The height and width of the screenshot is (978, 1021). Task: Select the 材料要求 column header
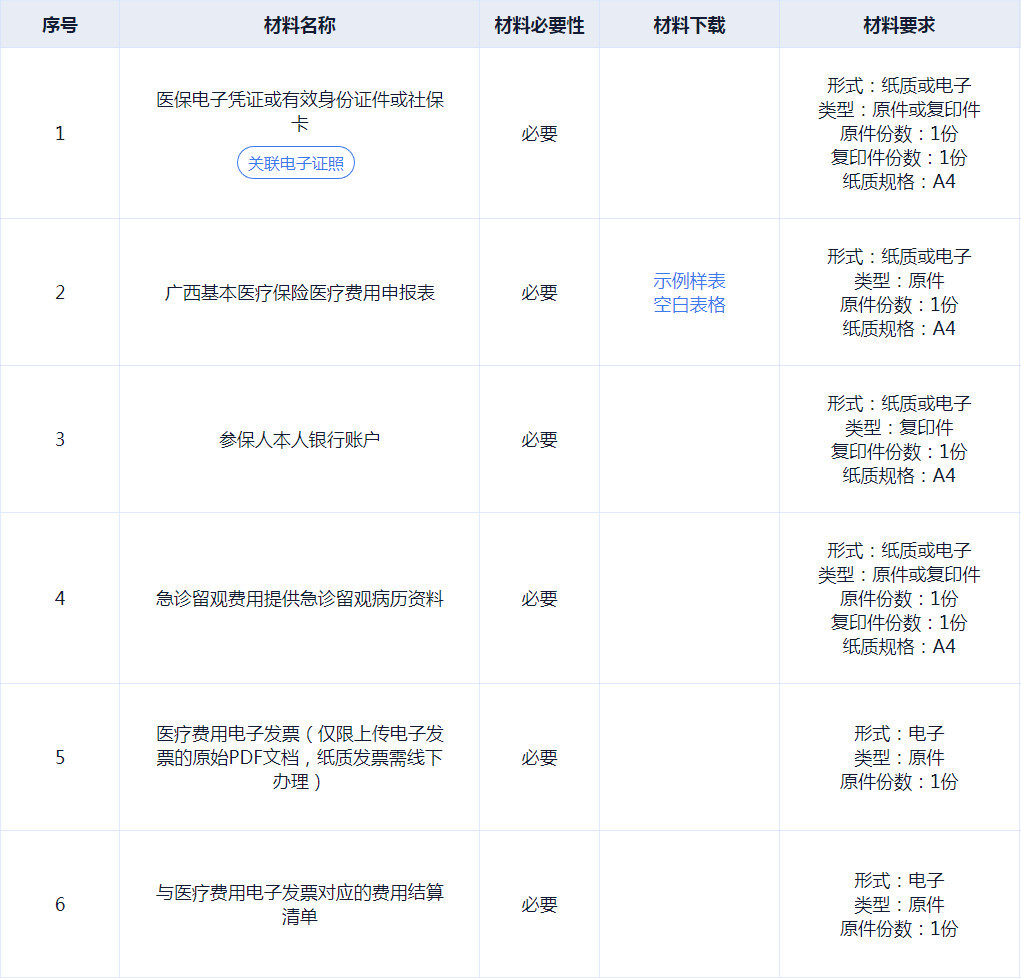(899, 26)
